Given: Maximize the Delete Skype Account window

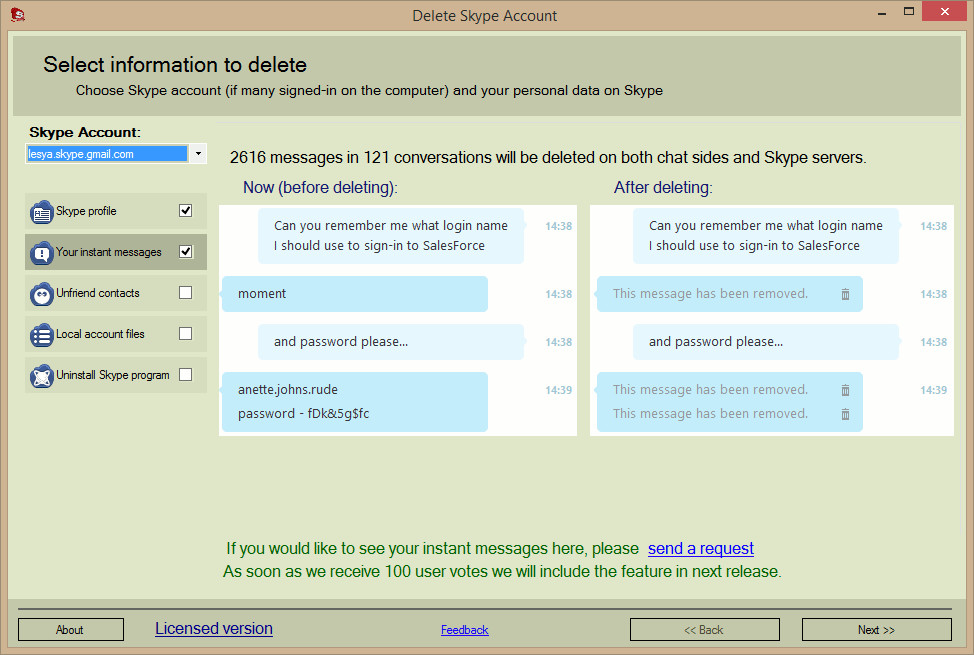Looking at the screenshot, I should pos(909,12).
